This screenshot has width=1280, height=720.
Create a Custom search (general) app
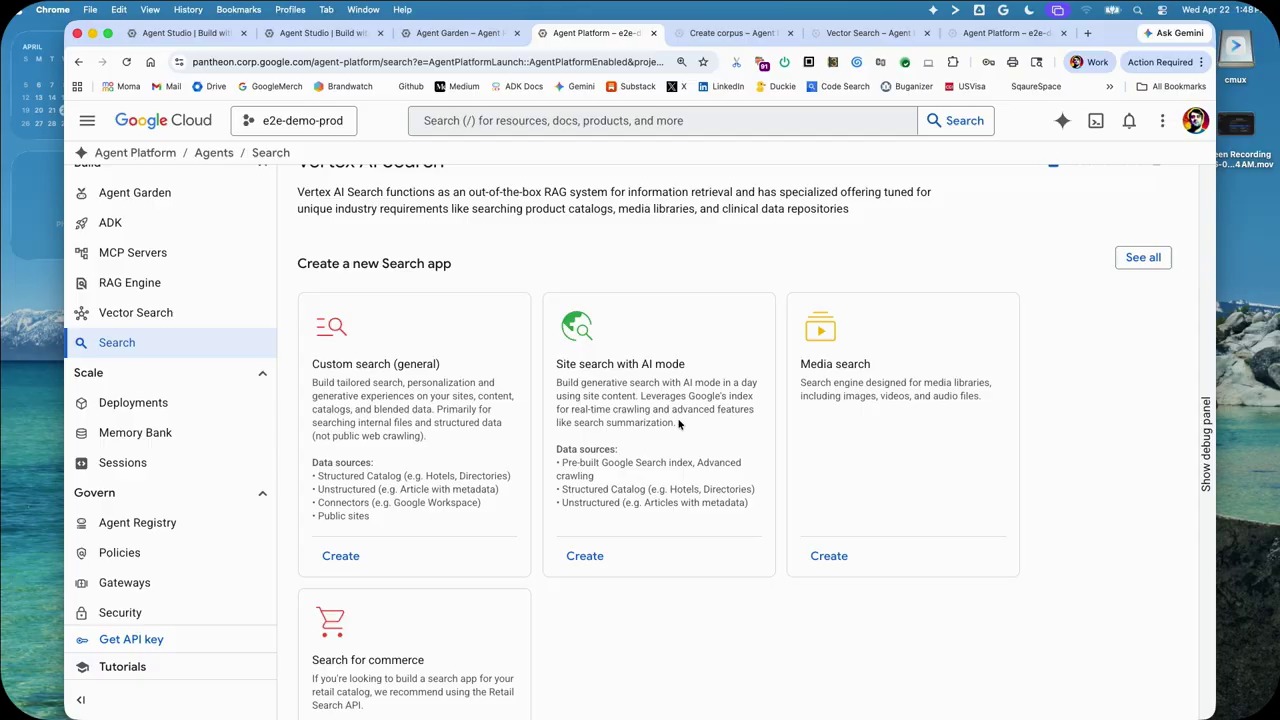click(341, 556)
